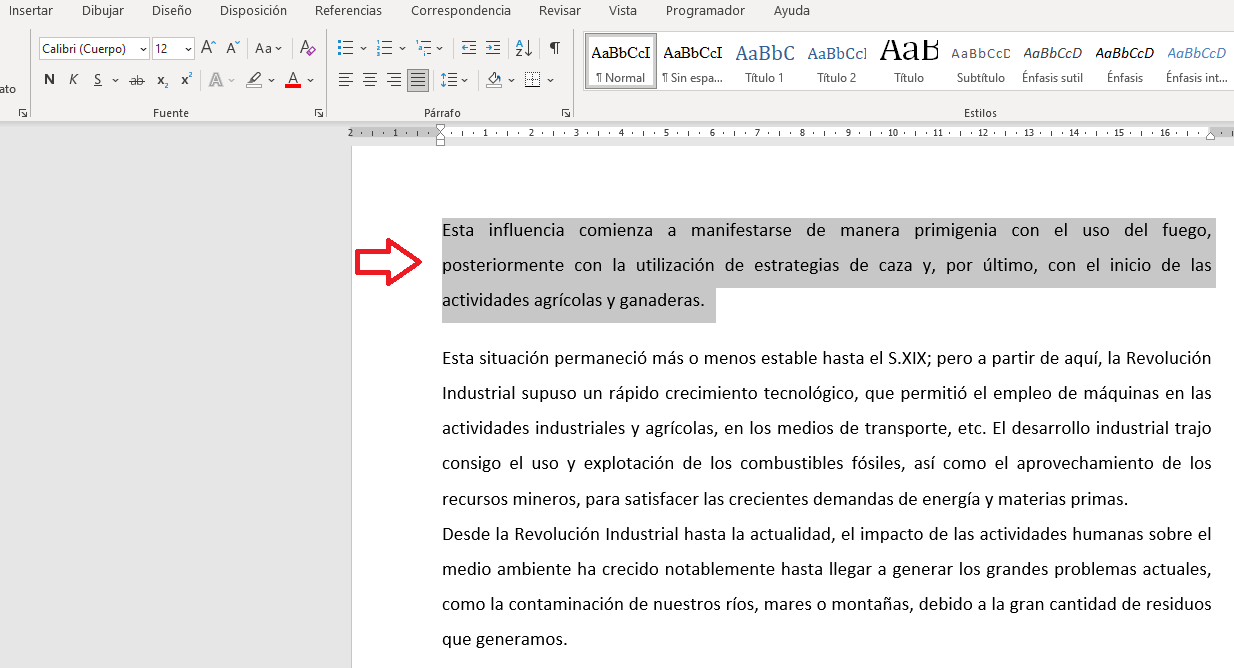Align text to the left
1234x668 pixels.
345,80
